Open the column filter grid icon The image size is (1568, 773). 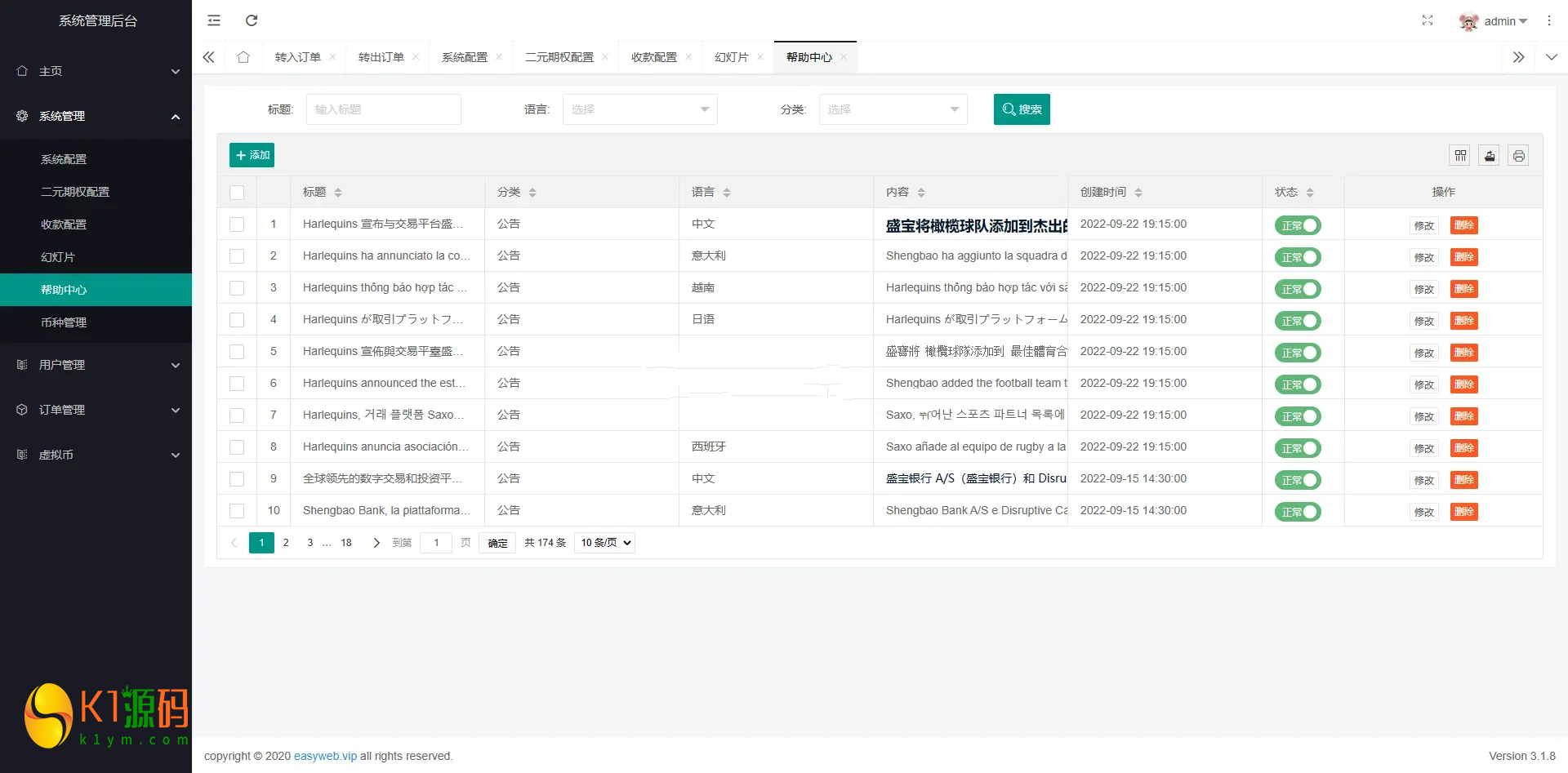pyautogui.click(x=1460, y=155)
